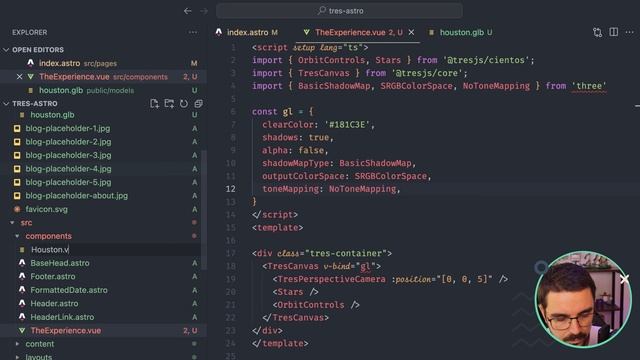This screenshot has height=360, width=640.
Task: Expand the content folder
Action: click(x=101, y=344)
